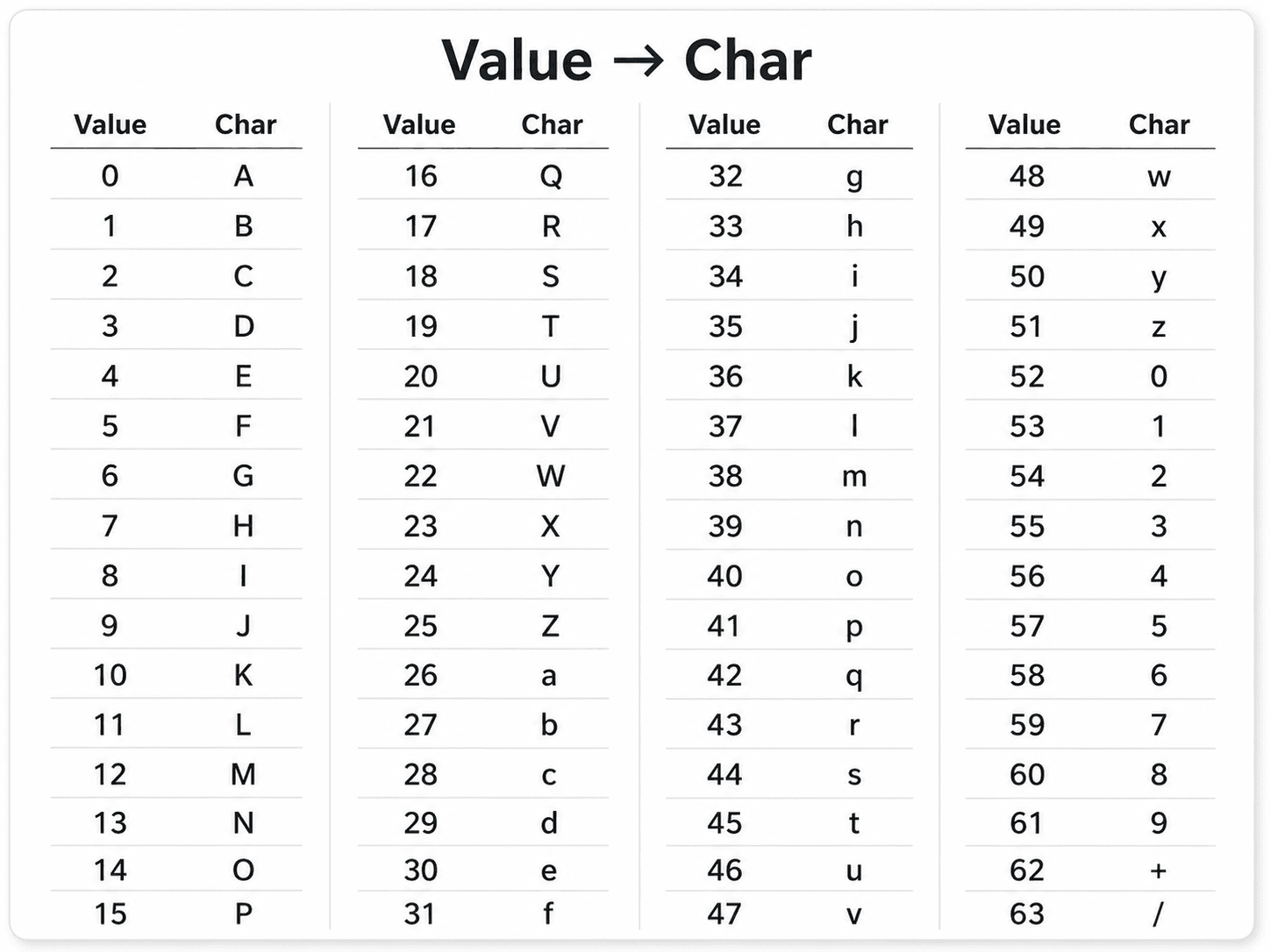This screenshot has height=952, width=1270.
Task: Select the value 32 cell
Action: (725, 176)
